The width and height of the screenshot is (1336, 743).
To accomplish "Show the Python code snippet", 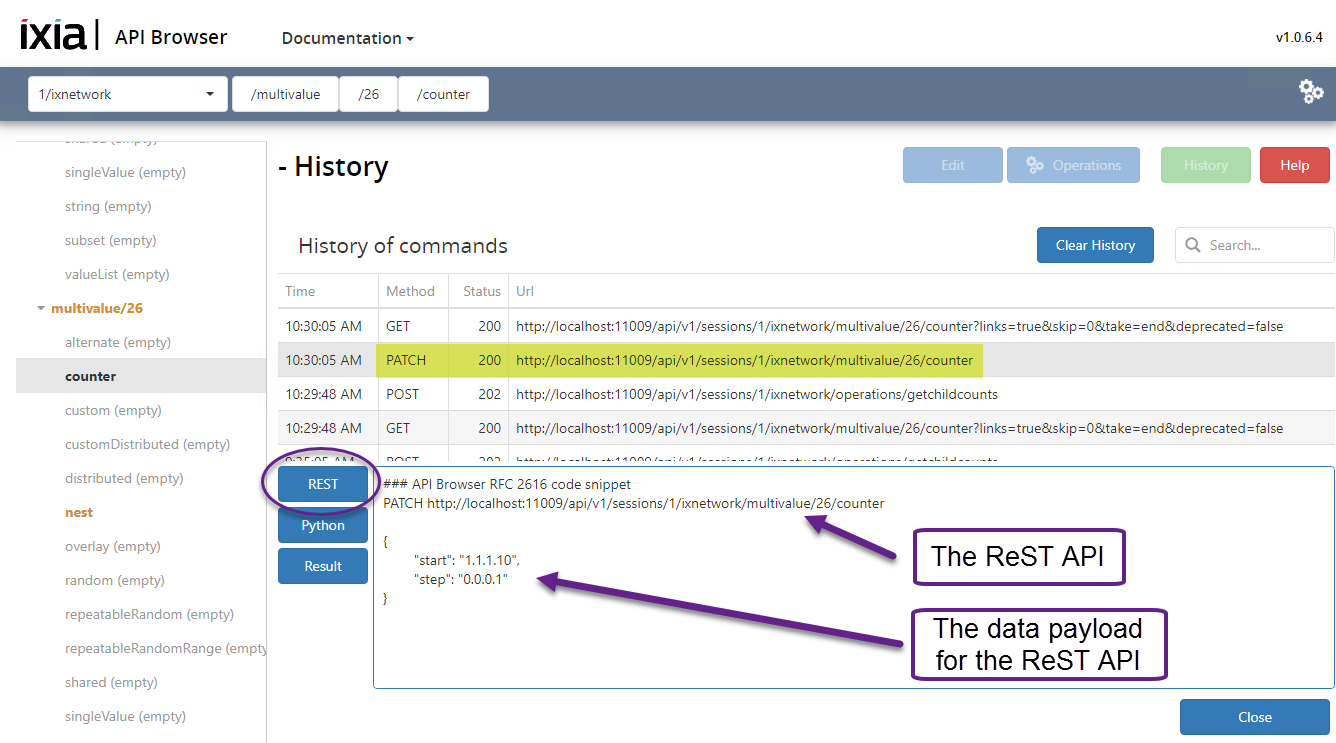I will coord(323,525).
